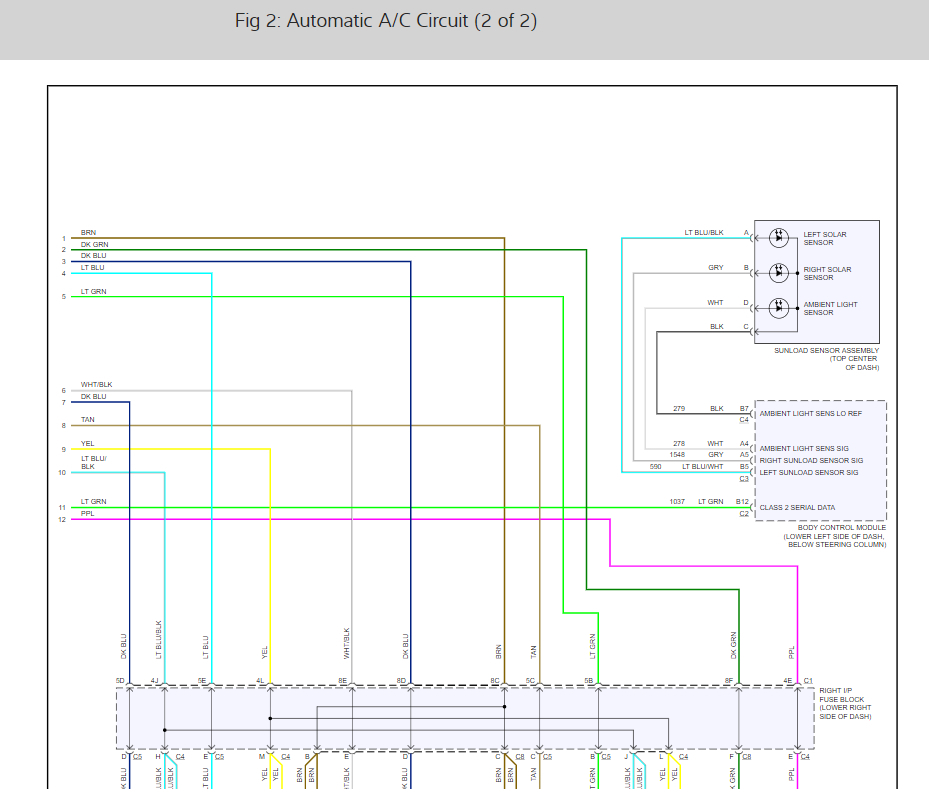The width and height of the screenshot is (929, 806).
Task: Click the 'RIGHT SOLAR SENSOR' label
Action: click(x=827, y=273)
